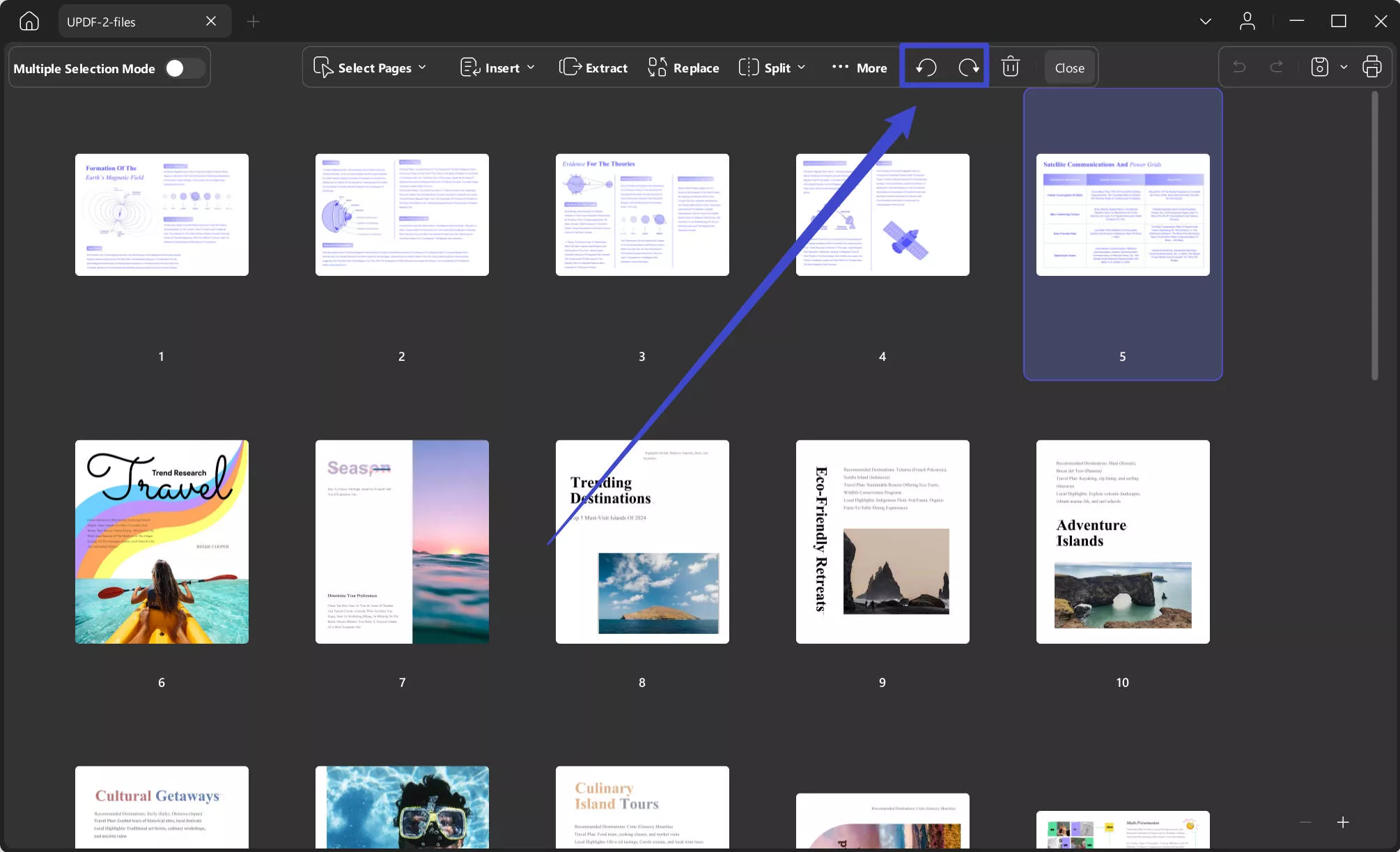Minimize the UPDF window
The height and width of the screenshot is (852, 1400).
tap(1296, 22)
